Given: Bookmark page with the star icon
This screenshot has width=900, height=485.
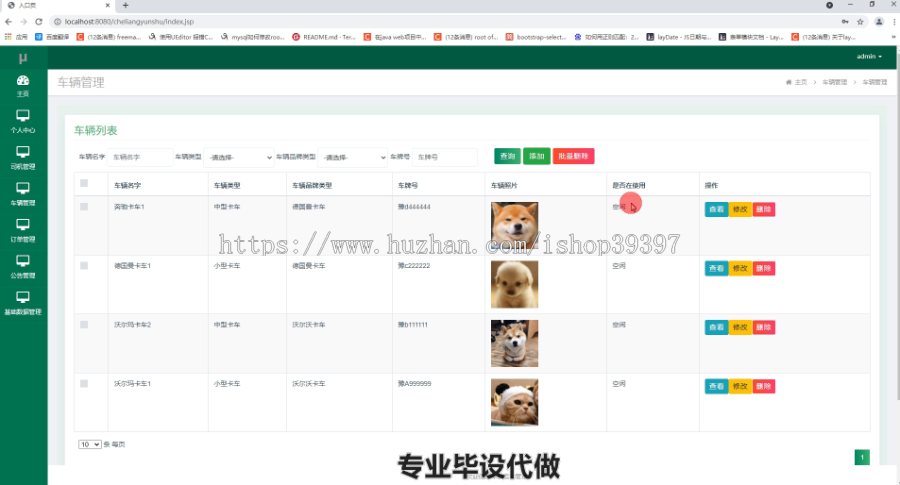Looking at the screenshot, I should click(860, 22).
